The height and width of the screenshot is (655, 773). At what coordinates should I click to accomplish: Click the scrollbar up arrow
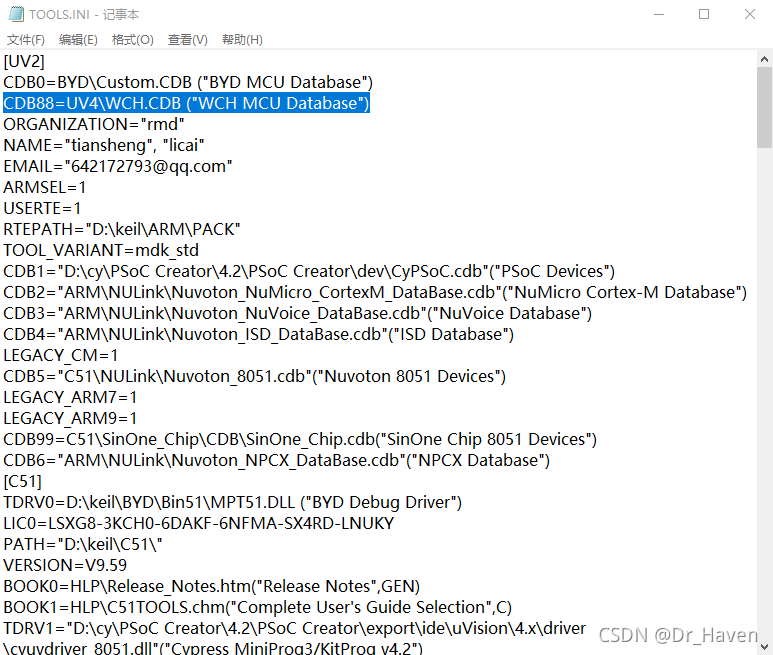(x=764, y=59)
